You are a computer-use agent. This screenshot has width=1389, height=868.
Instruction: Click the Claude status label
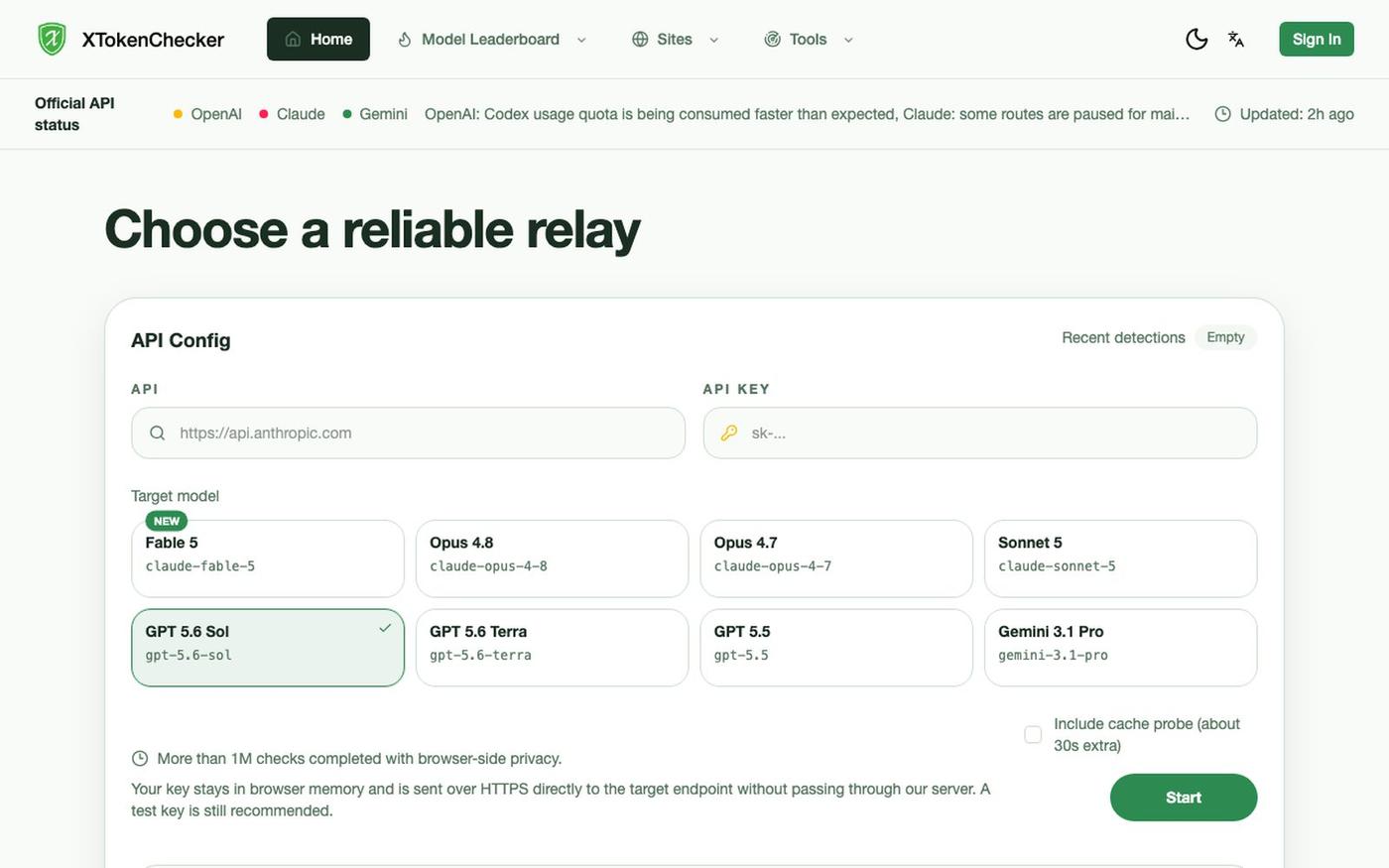pos(301,114)
